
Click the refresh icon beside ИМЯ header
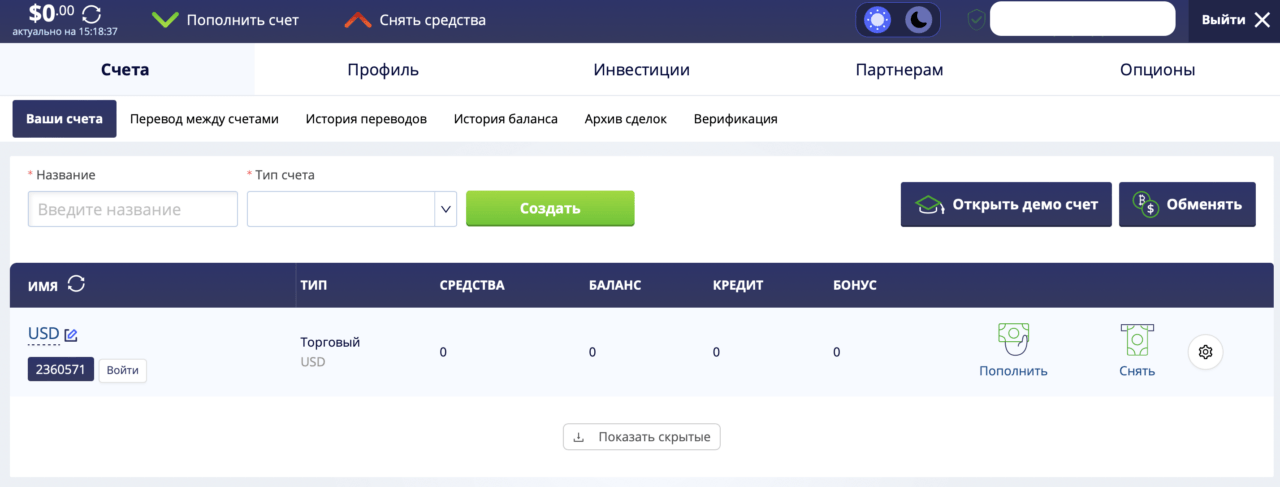76,284
